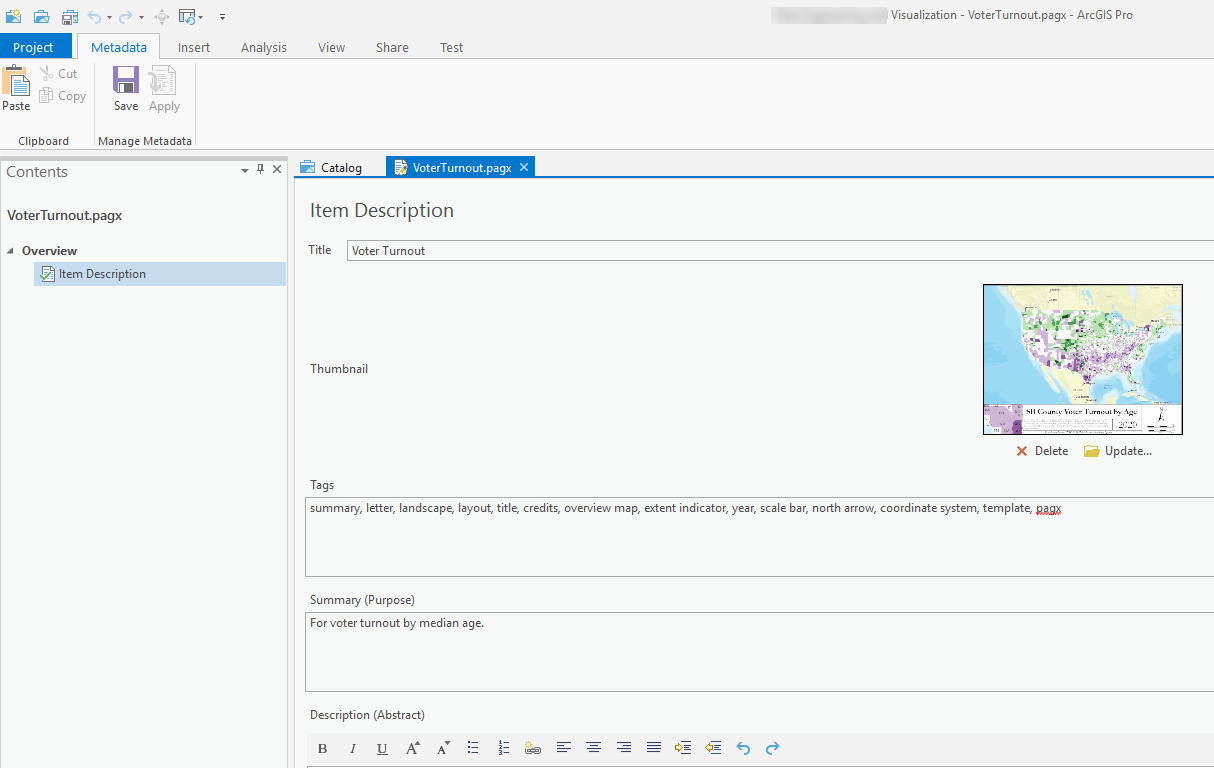
Task: Save the metadata with the Save button
Action: click(126, 89)
